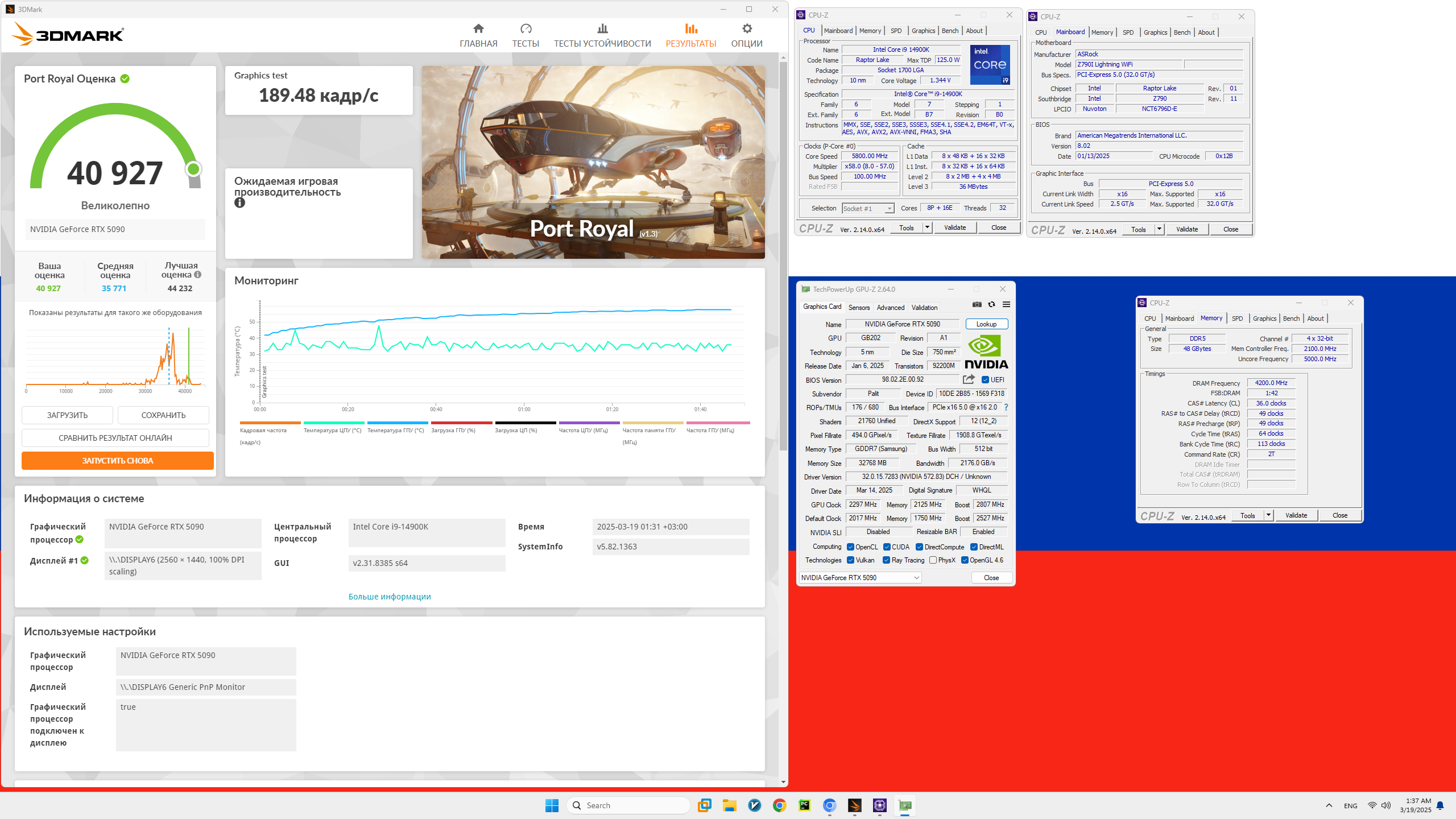Screen dimensions: 1456x819
Task: Select Graphics tab in CPU-Z Memory window
Action: (x=1264, y=318)
